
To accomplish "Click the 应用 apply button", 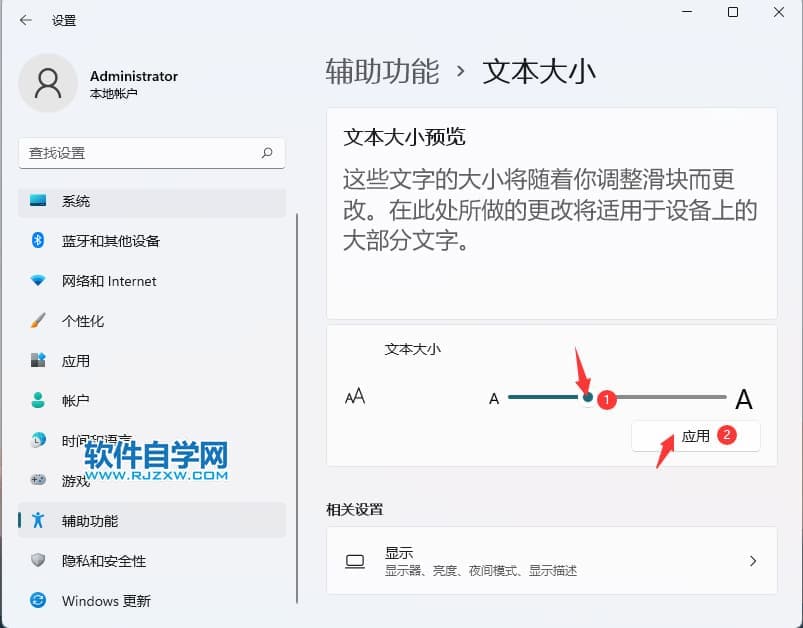I will [695, 436].
